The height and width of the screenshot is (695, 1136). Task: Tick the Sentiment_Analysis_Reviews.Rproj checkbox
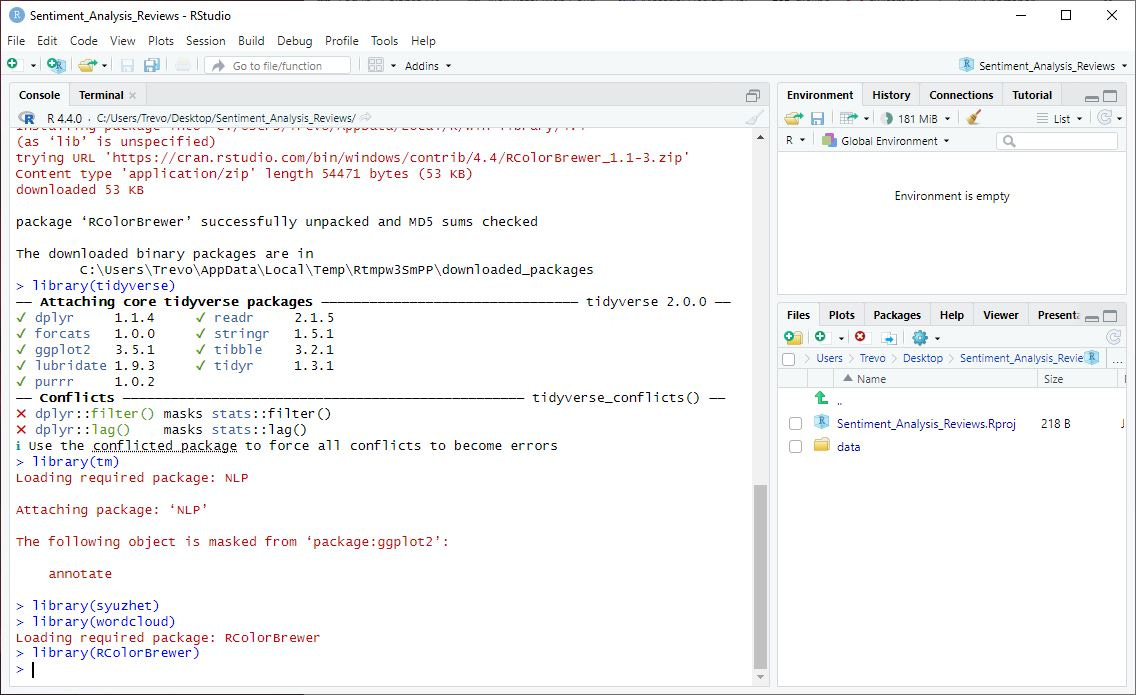click(x=795, y=424)
